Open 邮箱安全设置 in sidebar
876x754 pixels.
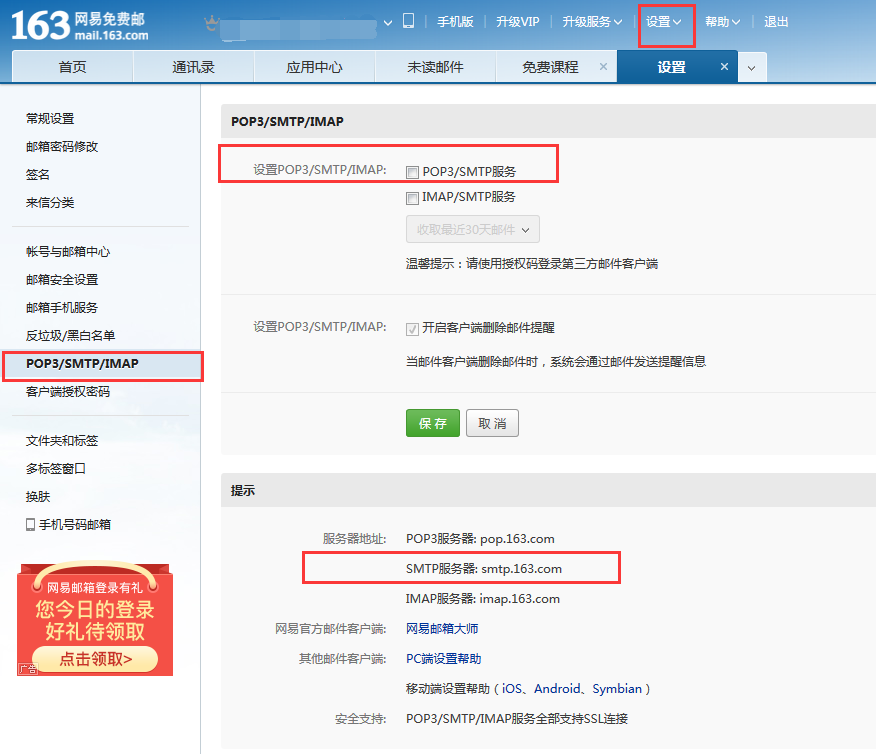[62, 279]
